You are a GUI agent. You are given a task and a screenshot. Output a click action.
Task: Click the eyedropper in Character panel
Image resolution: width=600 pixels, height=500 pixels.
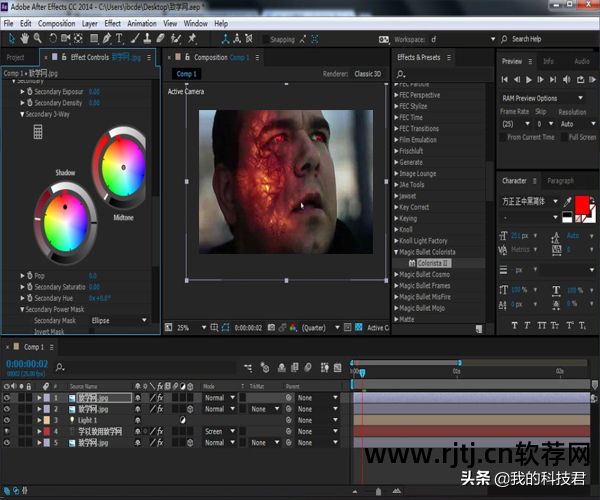pyautogui.click(x=567, y=203)
